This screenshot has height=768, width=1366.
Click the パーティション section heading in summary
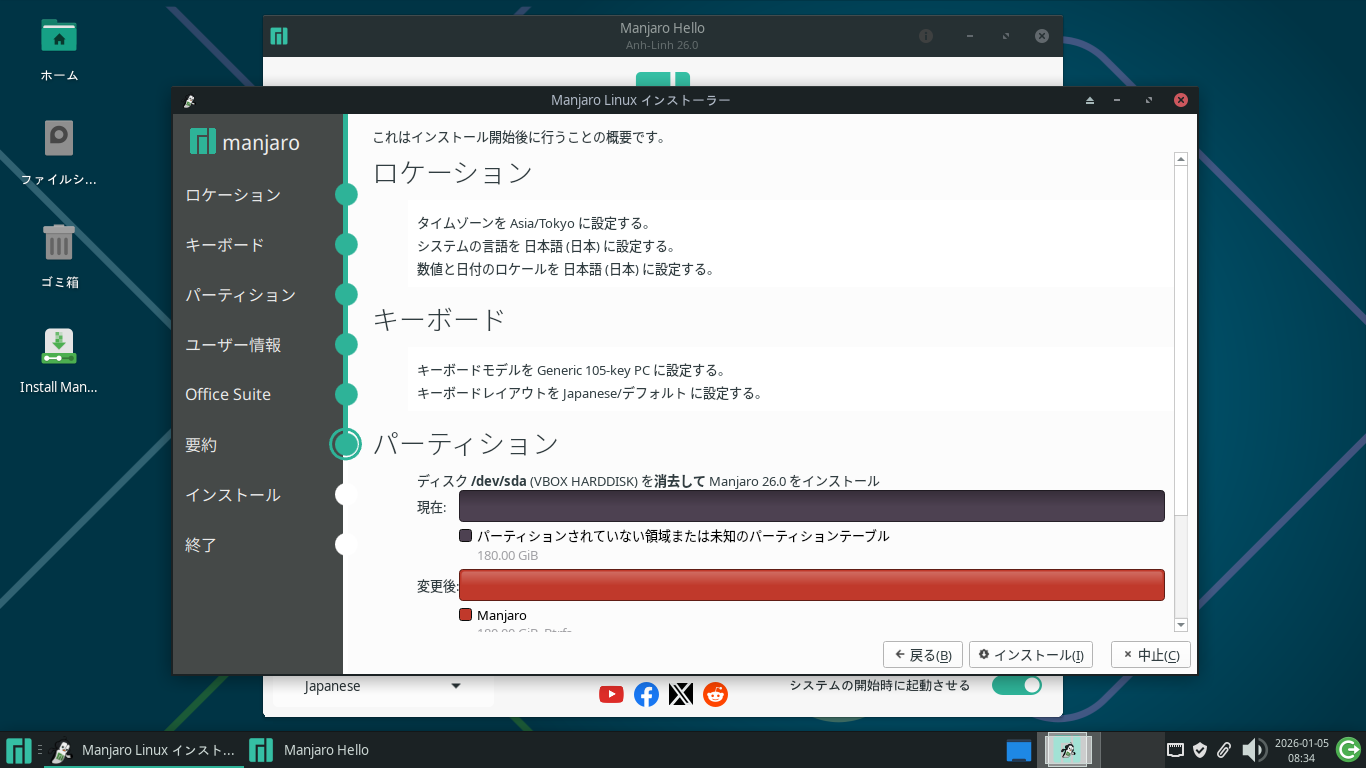pyautogui.click(x=466, y=444)
